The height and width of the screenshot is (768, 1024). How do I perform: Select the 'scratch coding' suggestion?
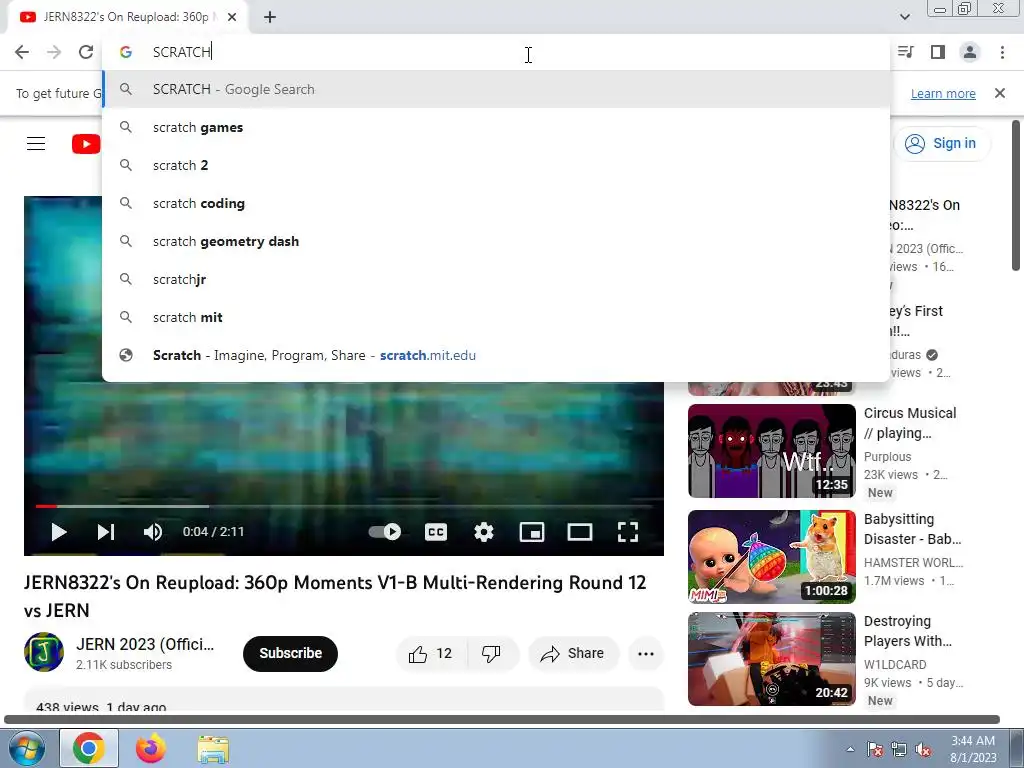pyautogui.click(x=496, y=203)
